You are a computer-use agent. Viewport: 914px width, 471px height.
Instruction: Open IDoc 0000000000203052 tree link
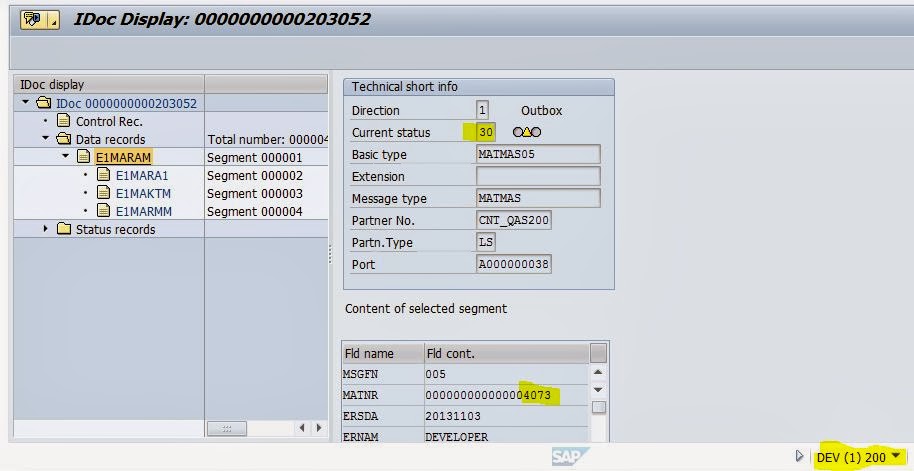(126, 104)
